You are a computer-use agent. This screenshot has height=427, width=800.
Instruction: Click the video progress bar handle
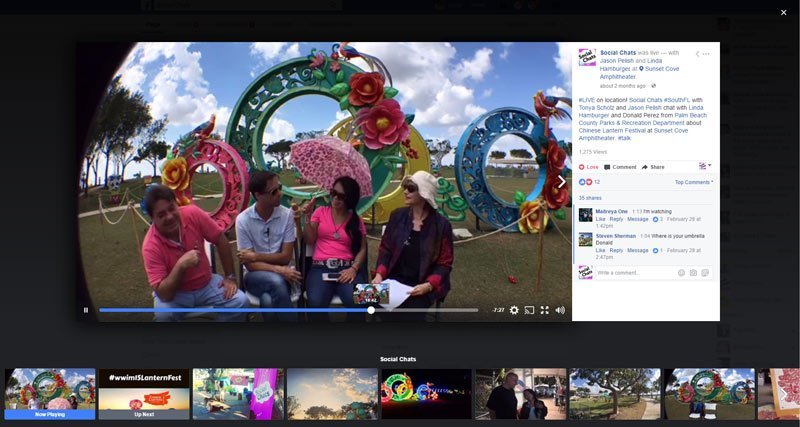(x=371, y=310)
